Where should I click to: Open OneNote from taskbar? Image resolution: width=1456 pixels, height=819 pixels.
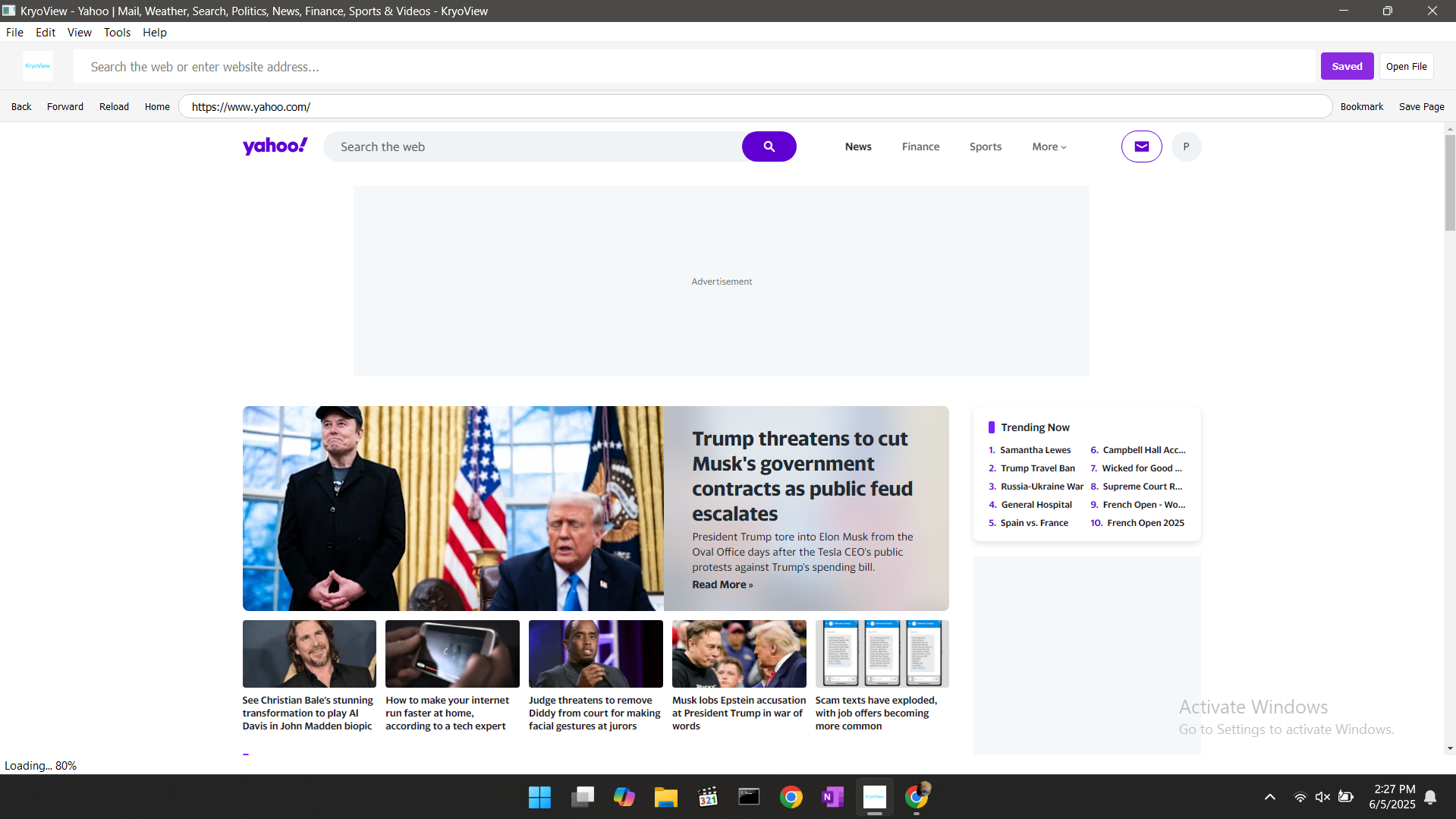point(832,797)
